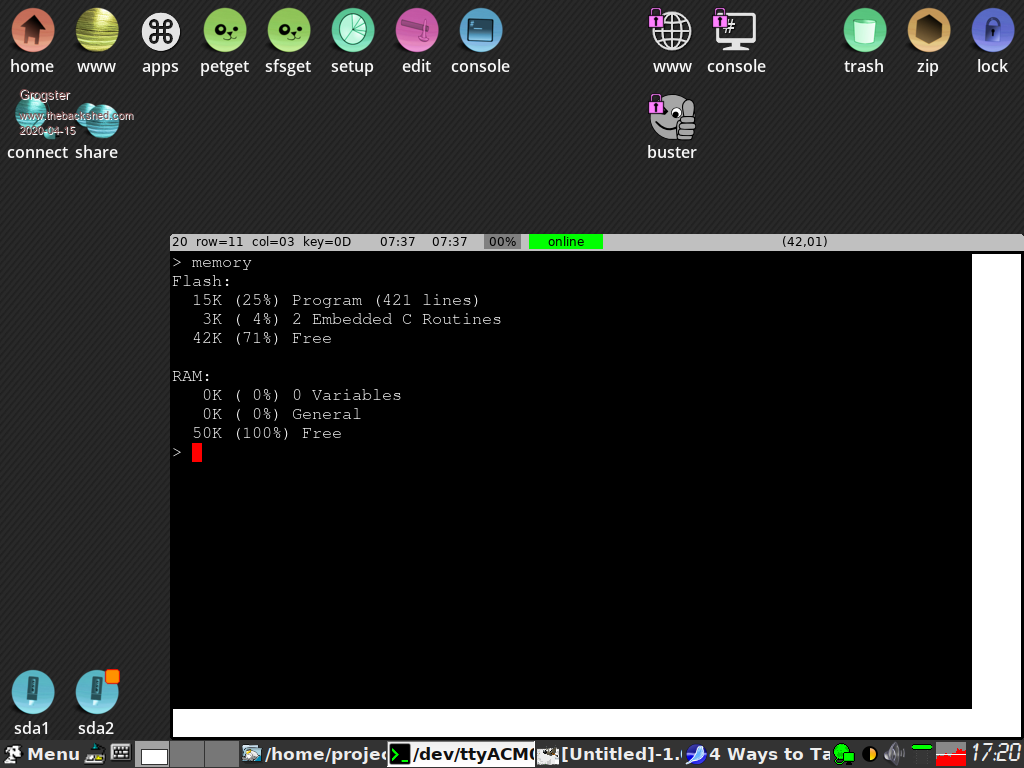This screenshot has height=768, width=1024.
Task: Launch the zip archive tool icon
Action: pyautogui.click(x=927, y=31)
